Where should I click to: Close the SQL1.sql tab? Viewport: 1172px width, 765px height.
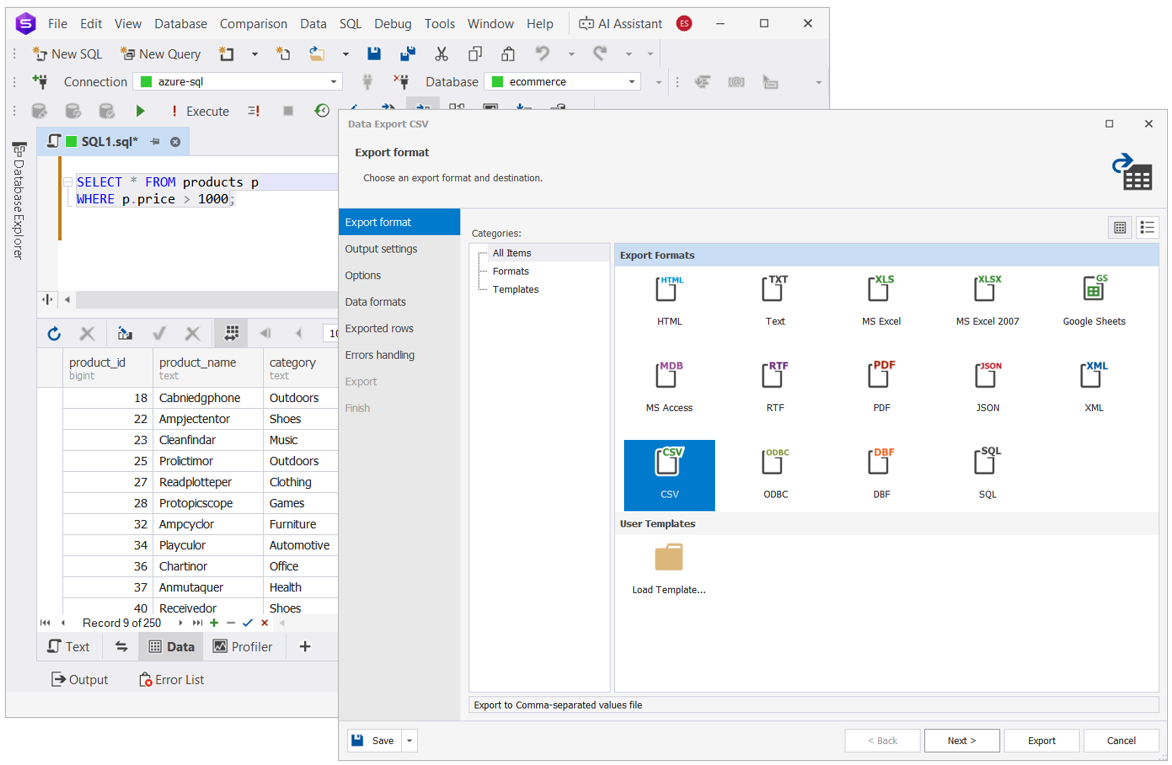pyautogui.click(x=175, y=141)
